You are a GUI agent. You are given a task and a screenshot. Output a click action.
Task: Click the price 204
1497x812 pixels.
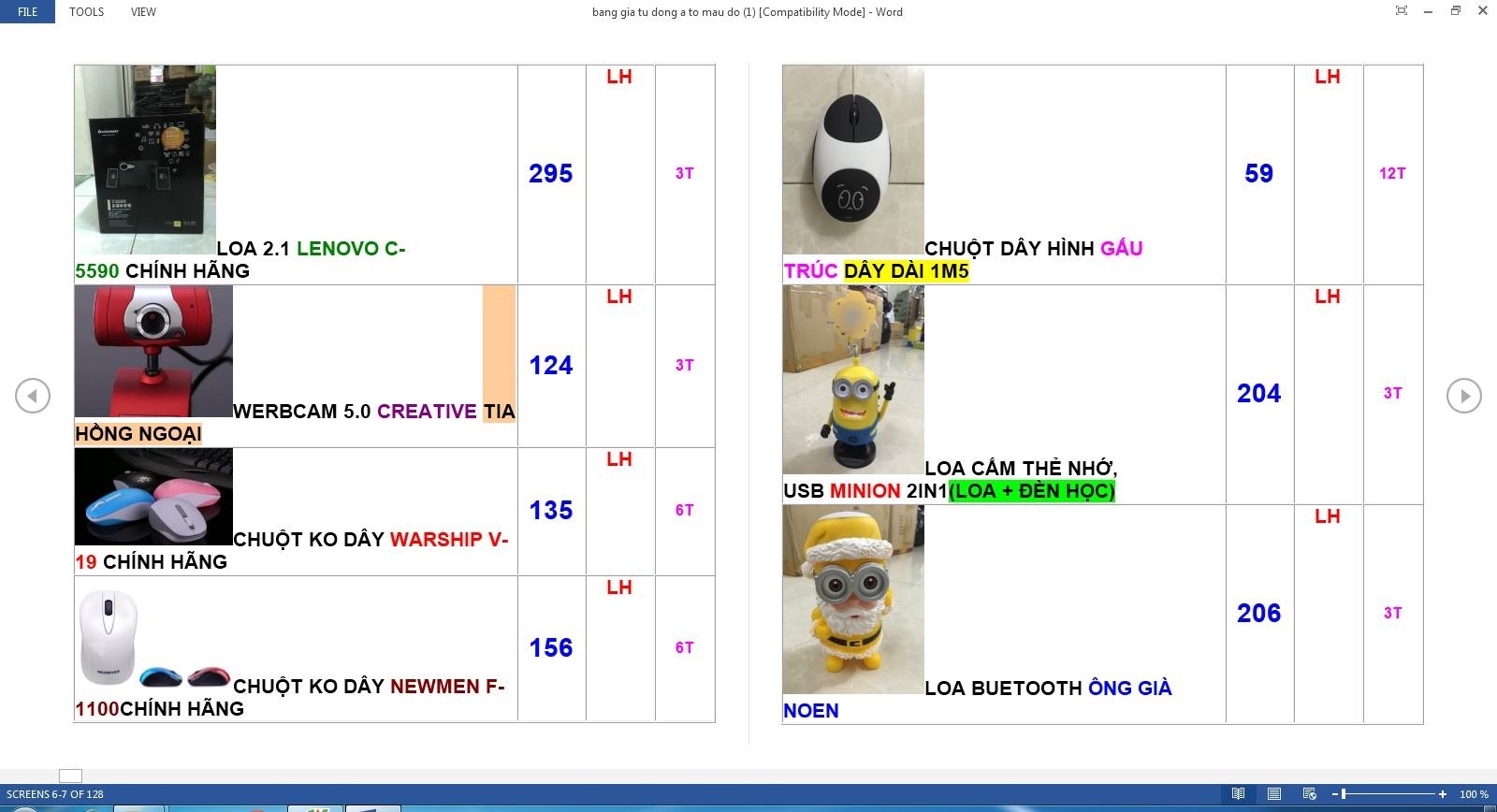(x=1259, y=394)
